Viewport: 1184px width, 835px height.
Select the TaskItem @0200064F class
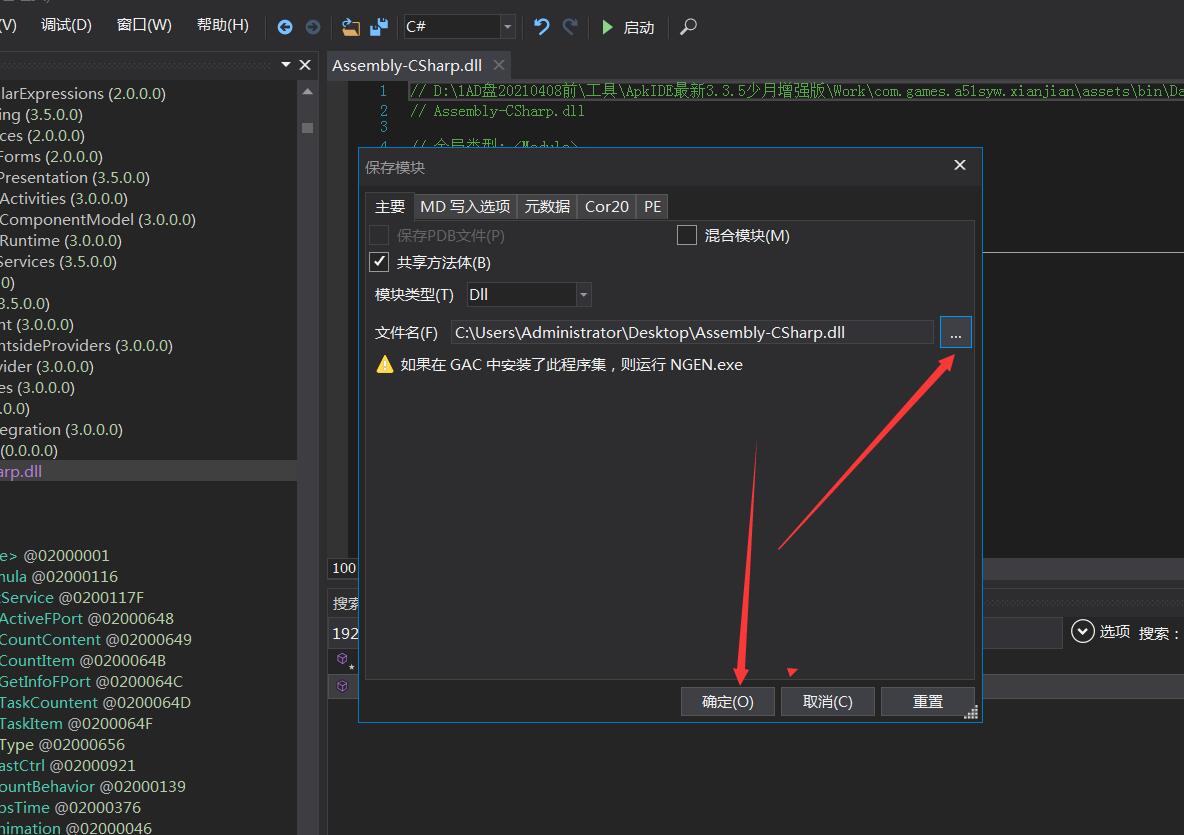click(76, 723)
